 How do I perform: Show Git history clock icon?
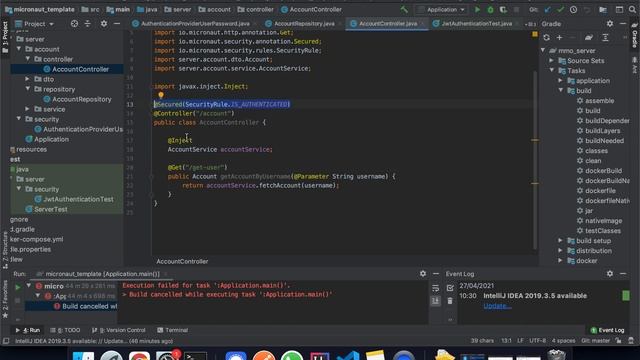point(573,9)
